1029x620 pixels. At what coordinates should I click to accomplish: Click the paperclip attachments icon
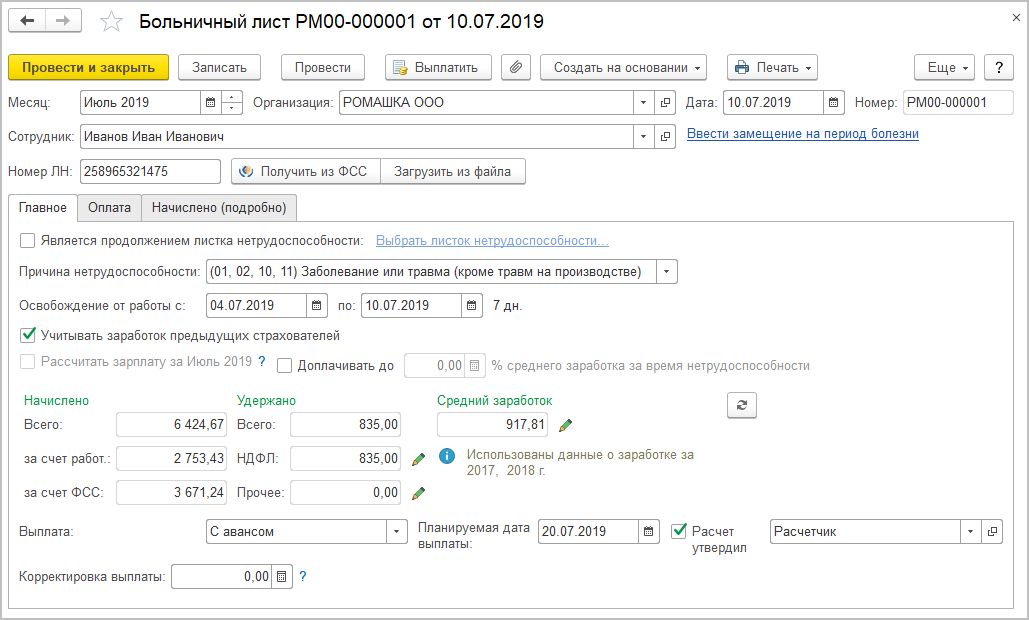click(516, 68)
